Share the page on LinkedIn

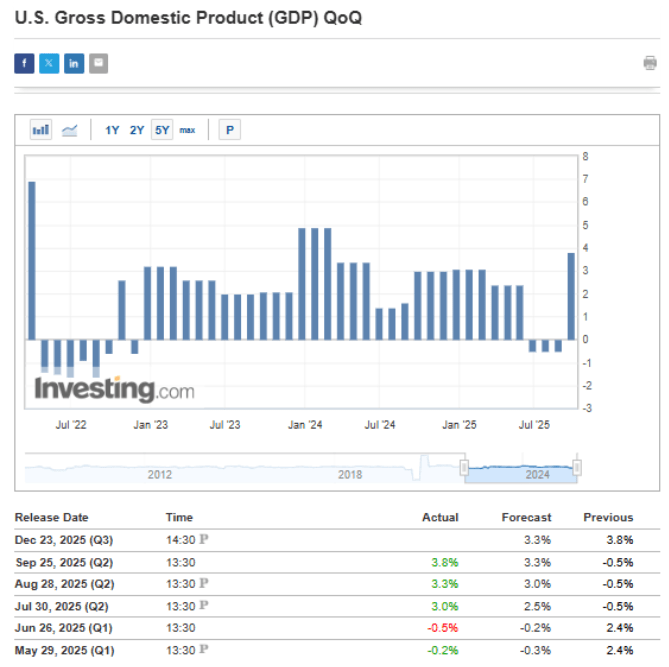(x=74, y=64)
